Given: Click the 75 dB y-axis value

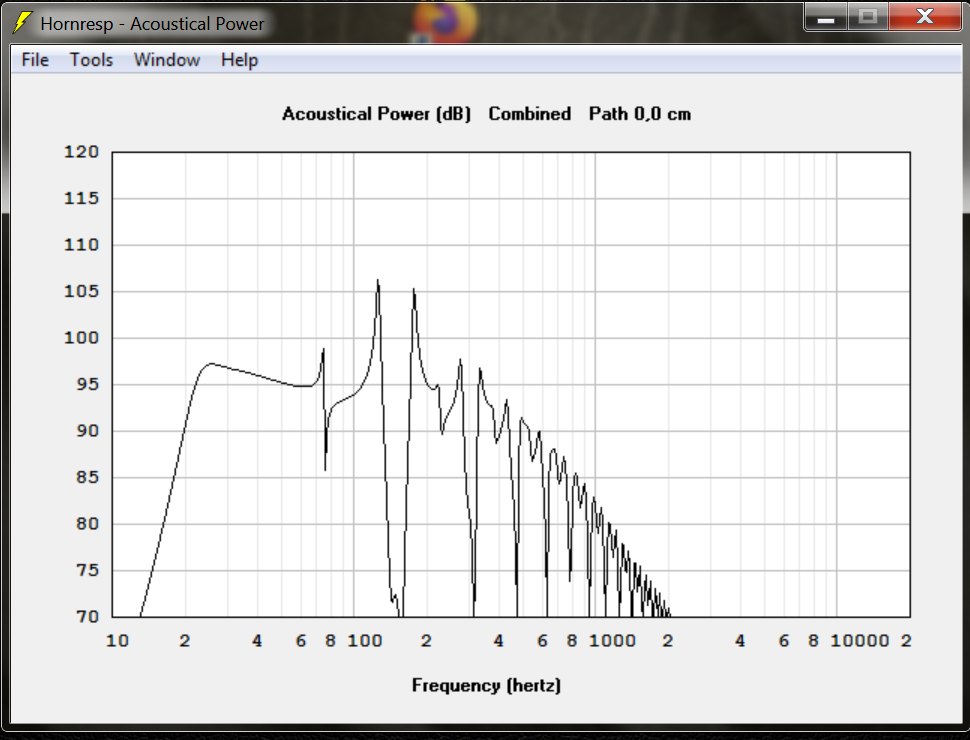Looking at the screenshot, I should click(x=87, y=570).
